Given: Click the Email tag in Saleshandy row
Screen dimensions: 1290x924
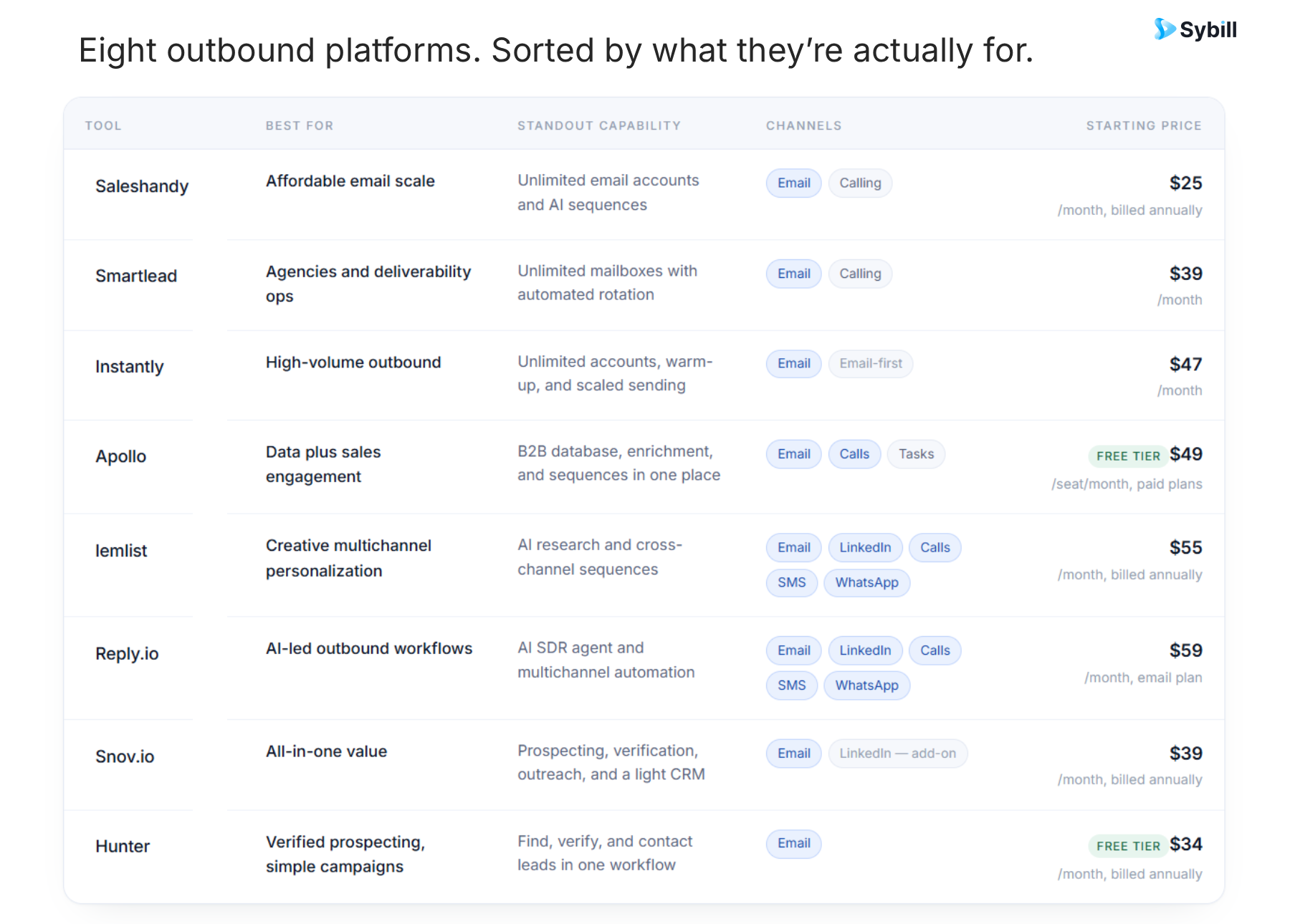Looking at the screenshot, I should tap(794, 183).
